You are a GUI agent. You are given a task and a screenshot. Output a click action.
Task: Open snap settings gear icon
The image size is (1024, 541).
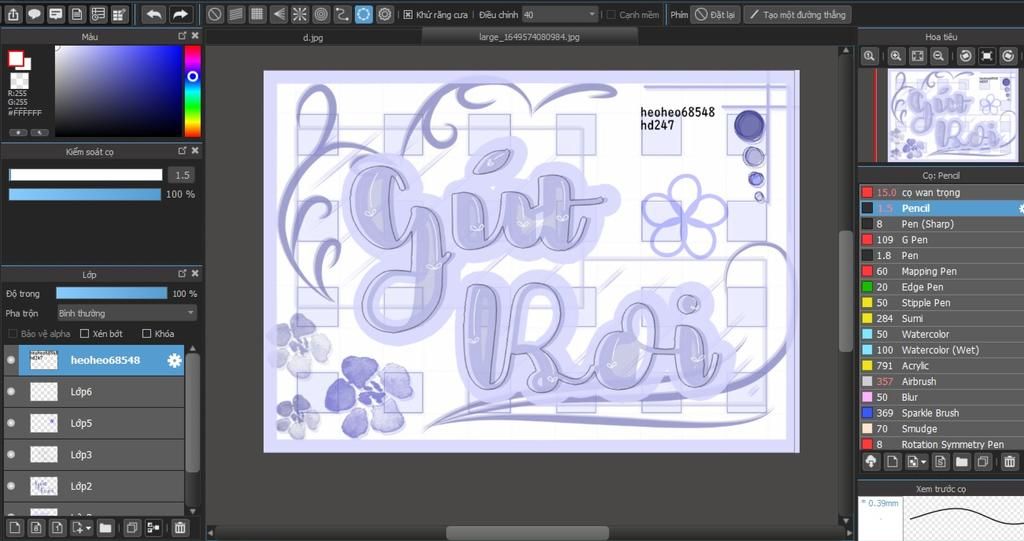tap(385, 14)
